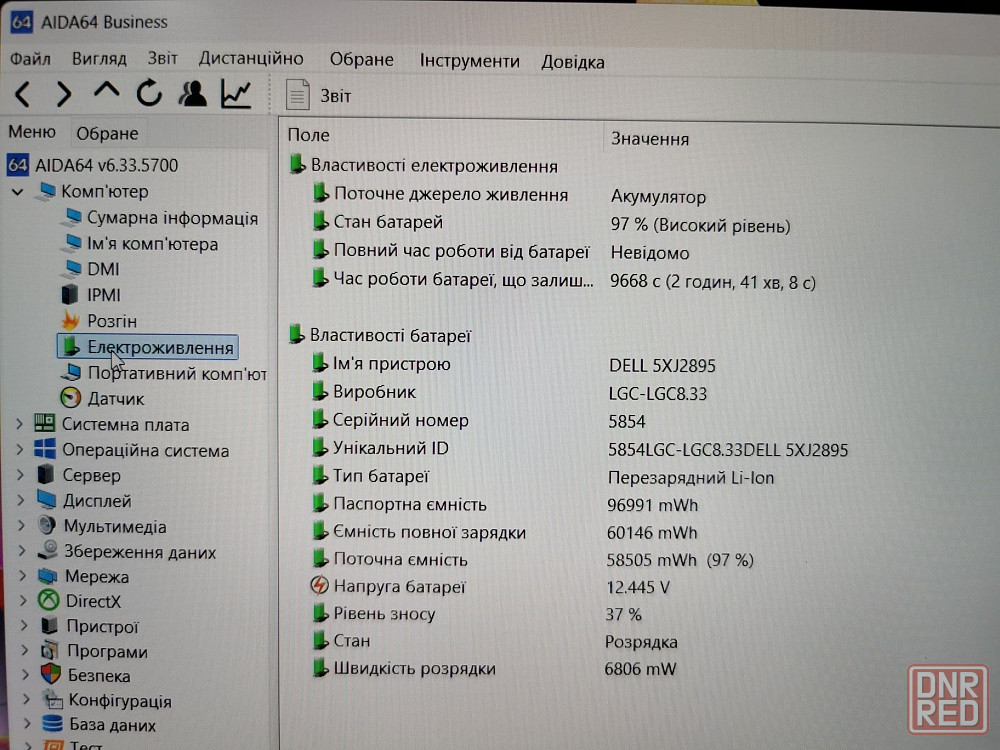Screen dimensions: 1000x750
Task: Select the Рівень зносу row
Action: 476,614
